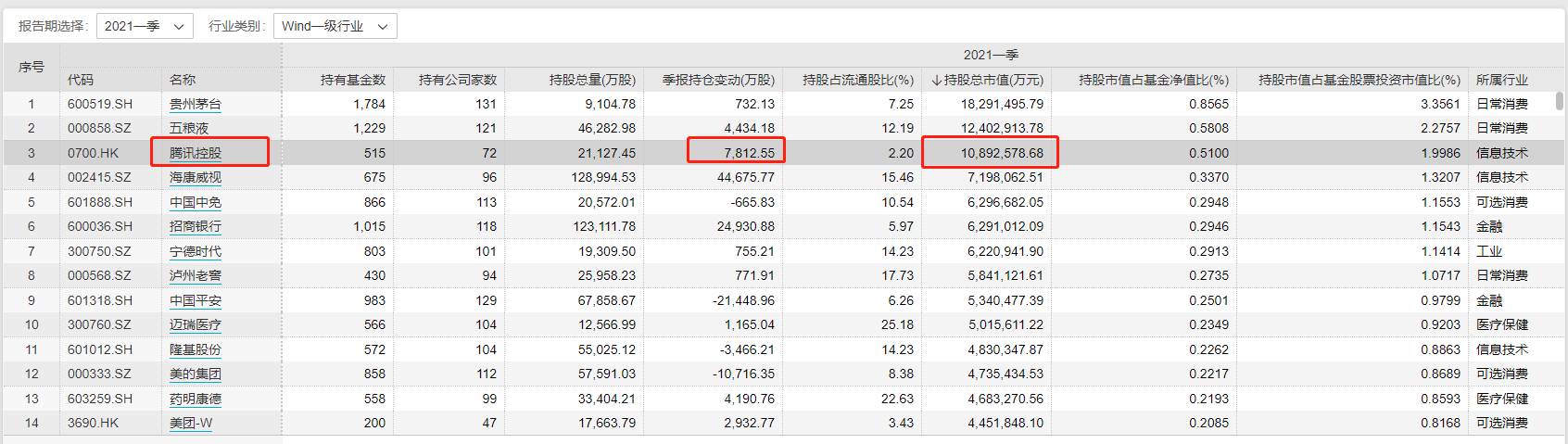Viewport: 1568px width, 444px height.
Task: Open the 迈瑞医疗 stock link
Action: tap(196, 324)
